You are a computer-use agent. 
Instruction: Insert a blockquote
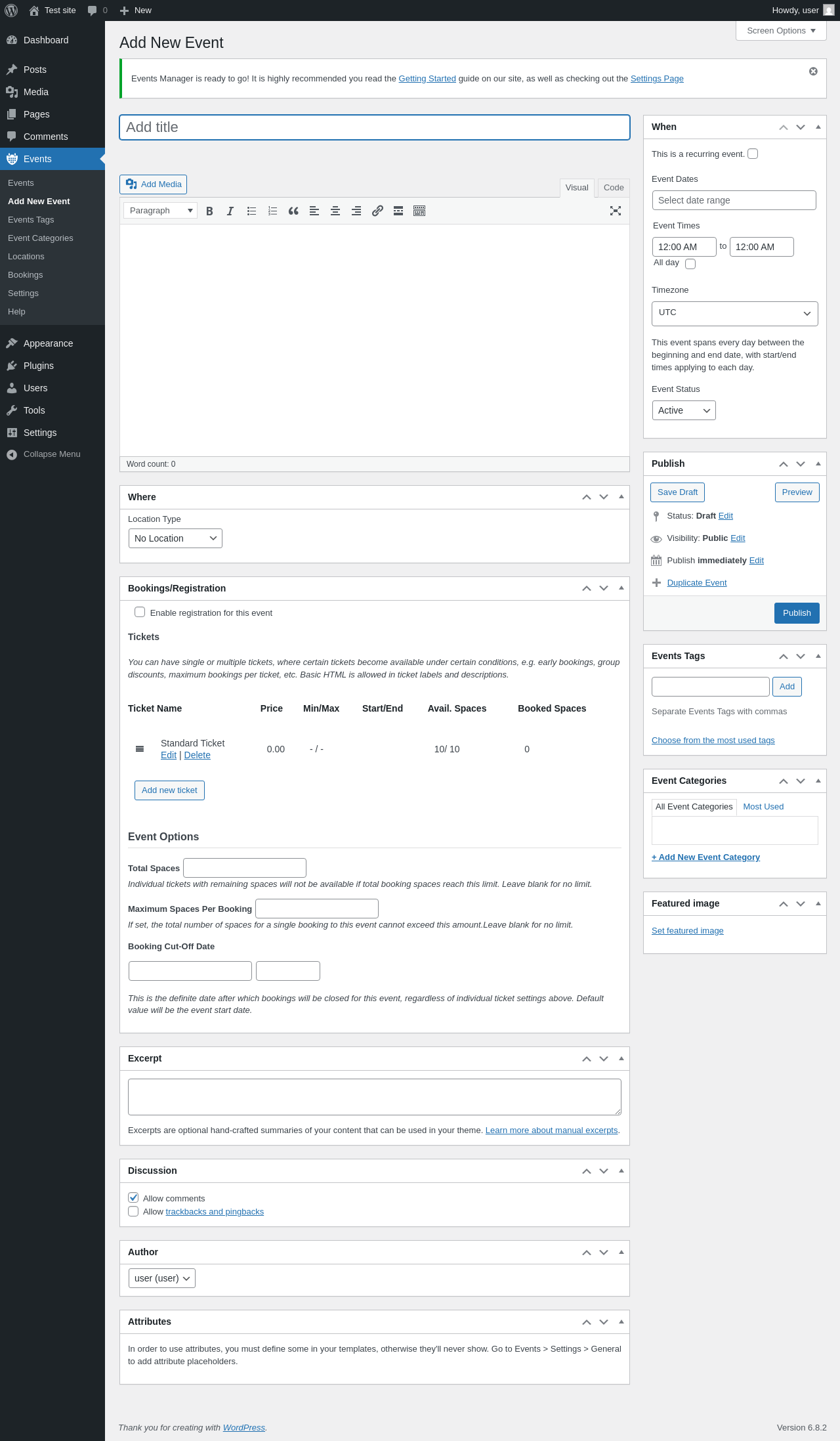tap(293, 211)
